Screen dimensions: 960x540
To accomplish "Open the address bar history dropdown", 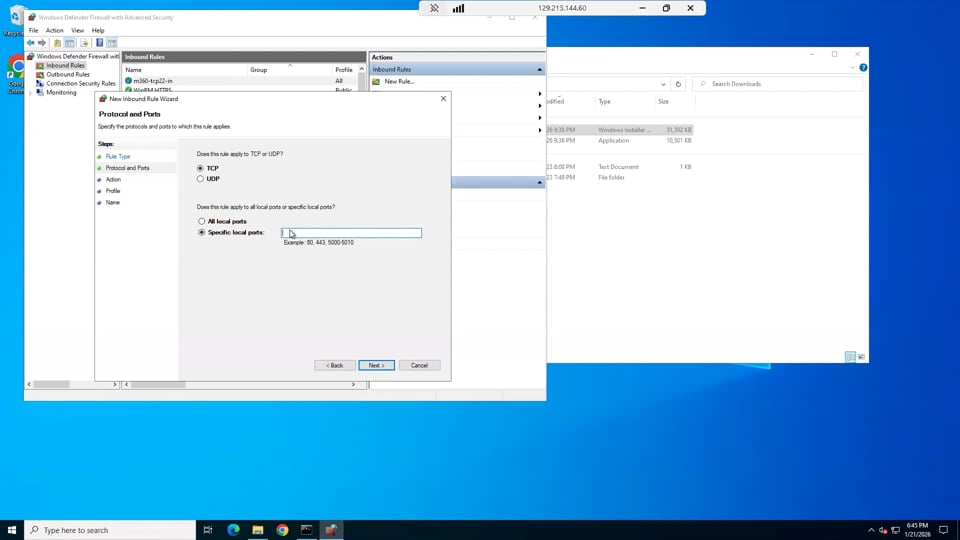I will [x=663, y=84].
